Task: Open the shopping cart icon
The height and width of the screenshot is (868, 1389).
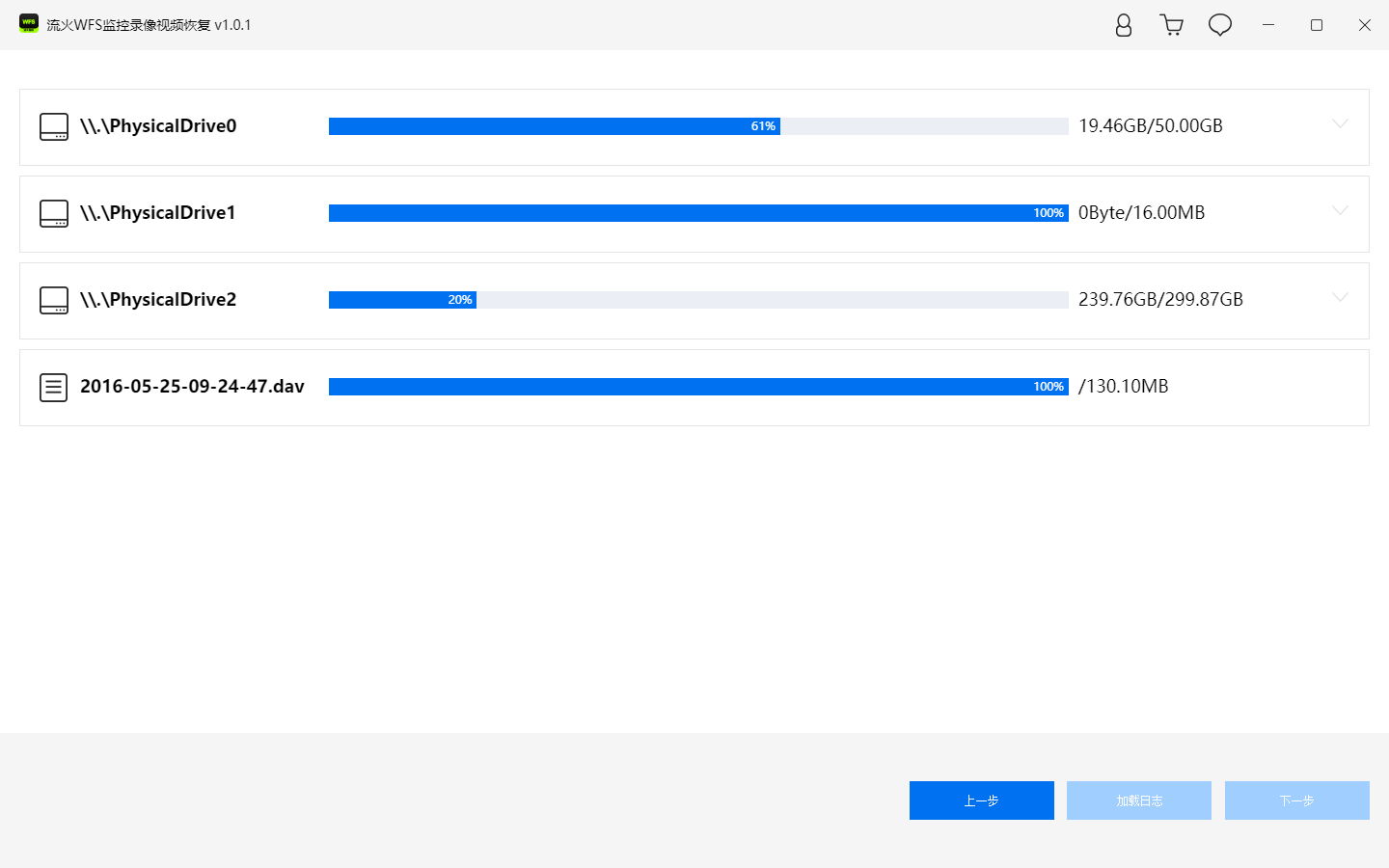Action: click(x=1172, y=25)
